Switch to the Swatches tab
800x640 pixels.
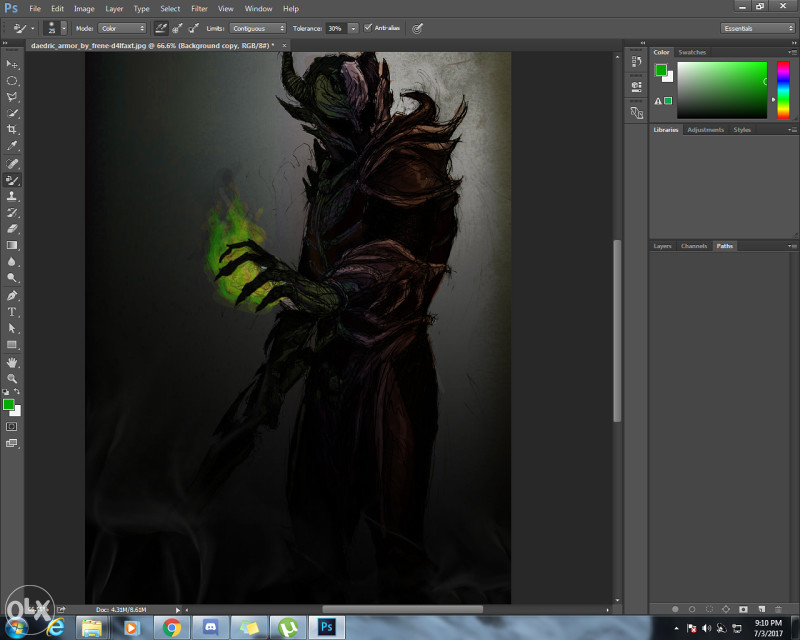(692, 52)
